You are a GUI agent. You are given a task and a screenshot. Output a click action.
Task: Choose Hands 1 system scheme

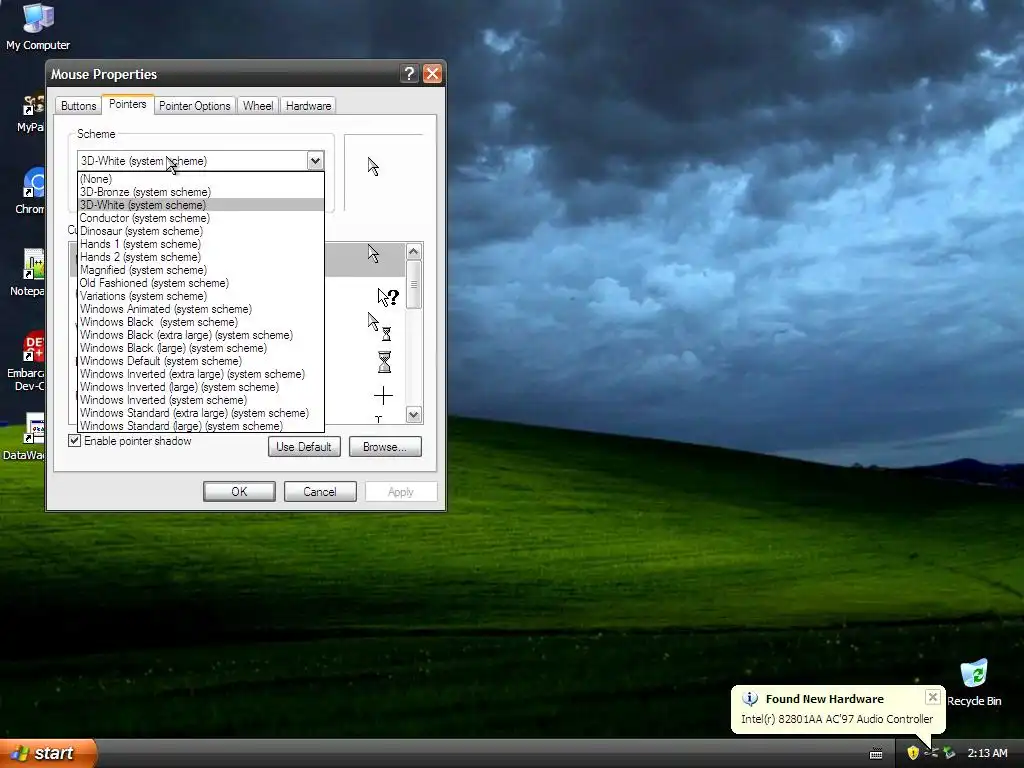[x=200, y=244]
